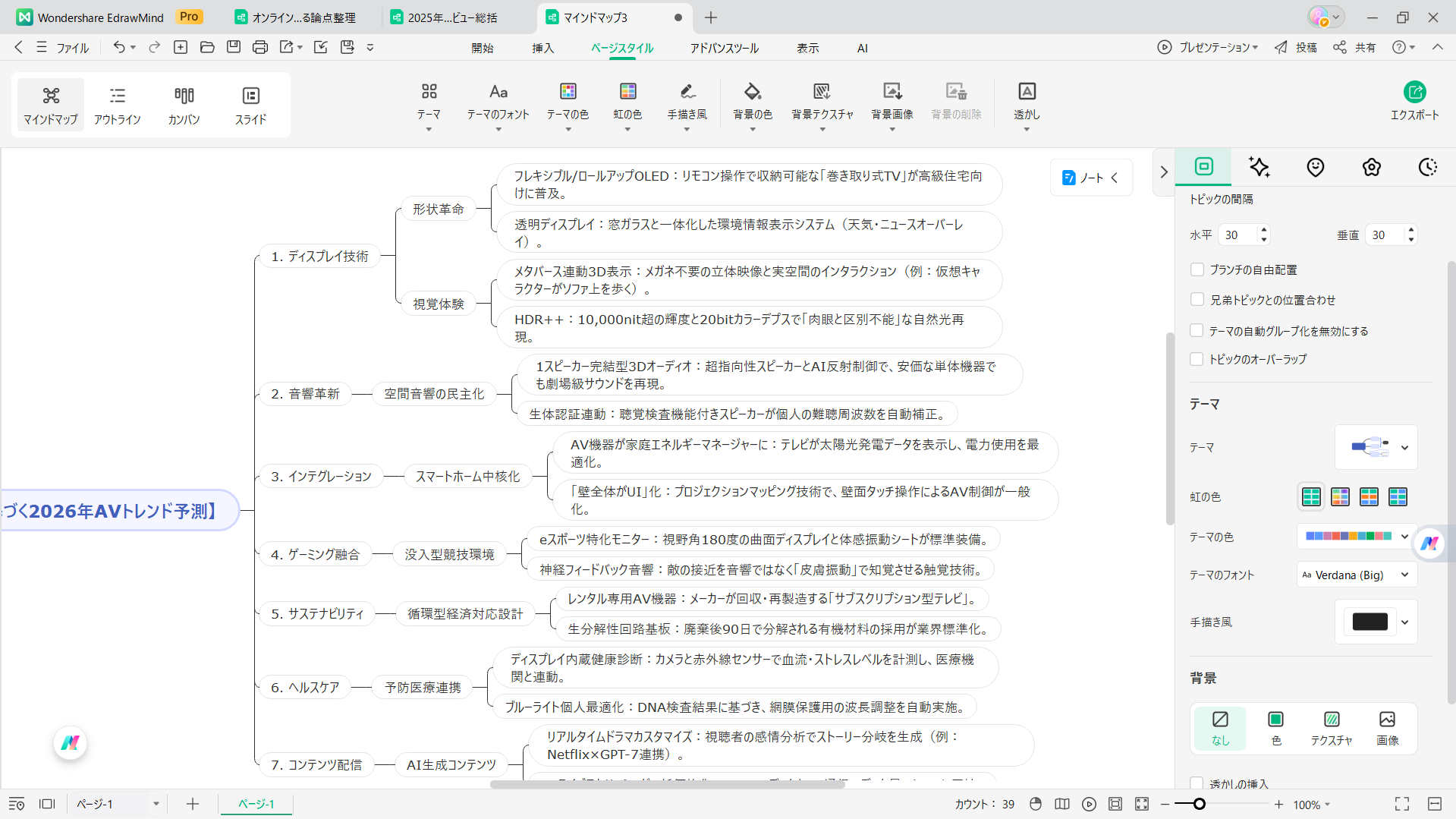Open theme dropdown in side panel
Screen dimensions: 1456x819
tap(1376, 447)
